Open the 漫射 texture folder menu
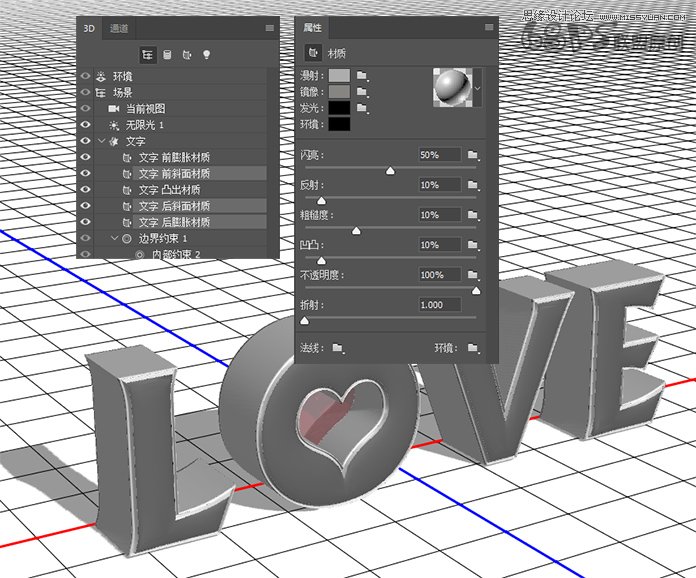The width and height of the screenshot is (696, 578). [x=363, y=75]
